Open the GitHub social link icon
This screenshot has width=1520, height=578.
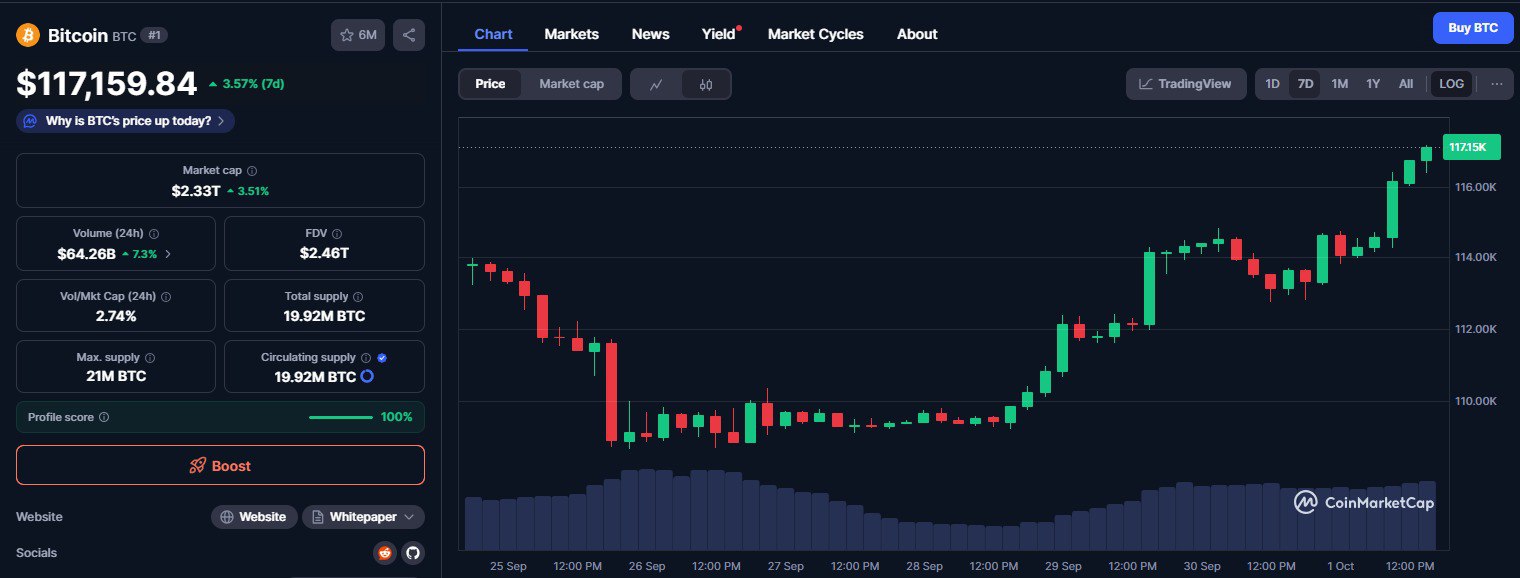(x=412, y=553)
